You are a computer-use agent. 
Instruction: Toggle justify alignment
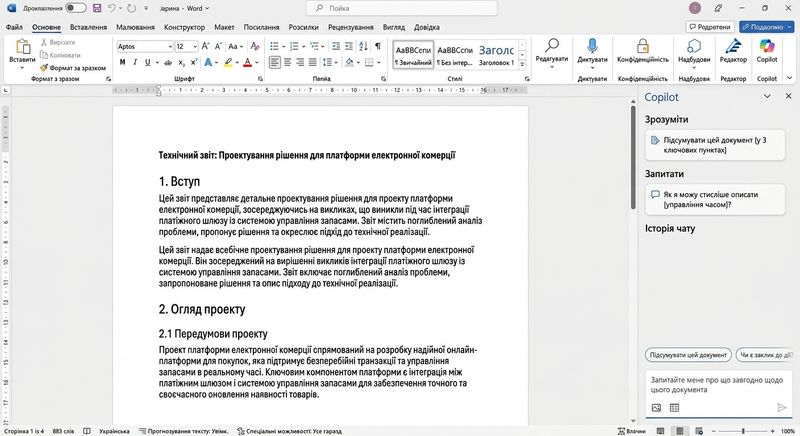pyautogui.click(x=312, y=62)
